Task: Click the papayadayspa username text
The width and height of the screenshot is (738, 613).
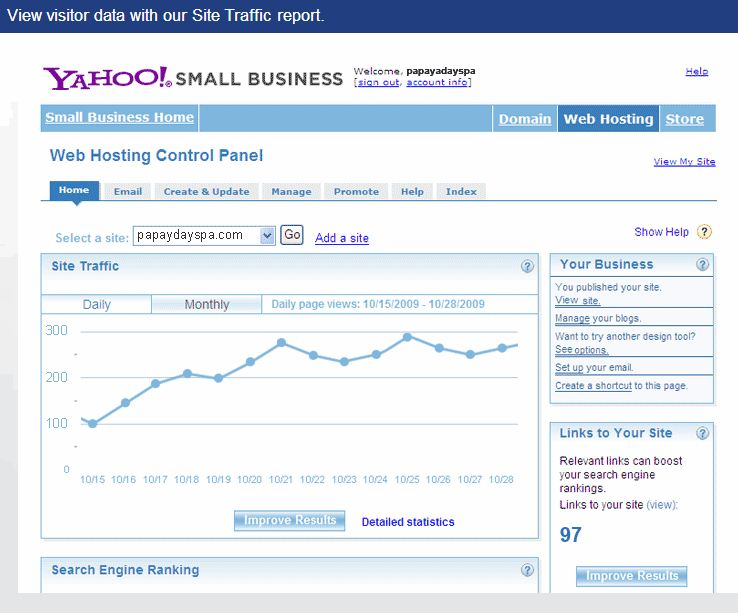Action: click(x=441, y=71)
